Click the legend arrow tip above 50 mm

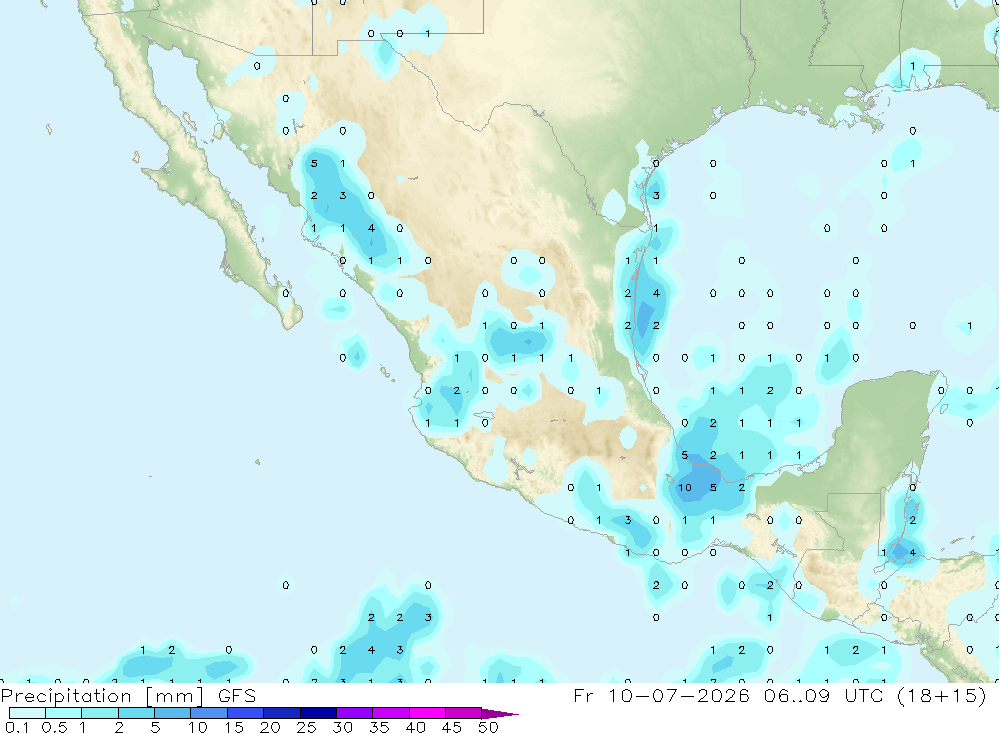click(x=499, y=714)
